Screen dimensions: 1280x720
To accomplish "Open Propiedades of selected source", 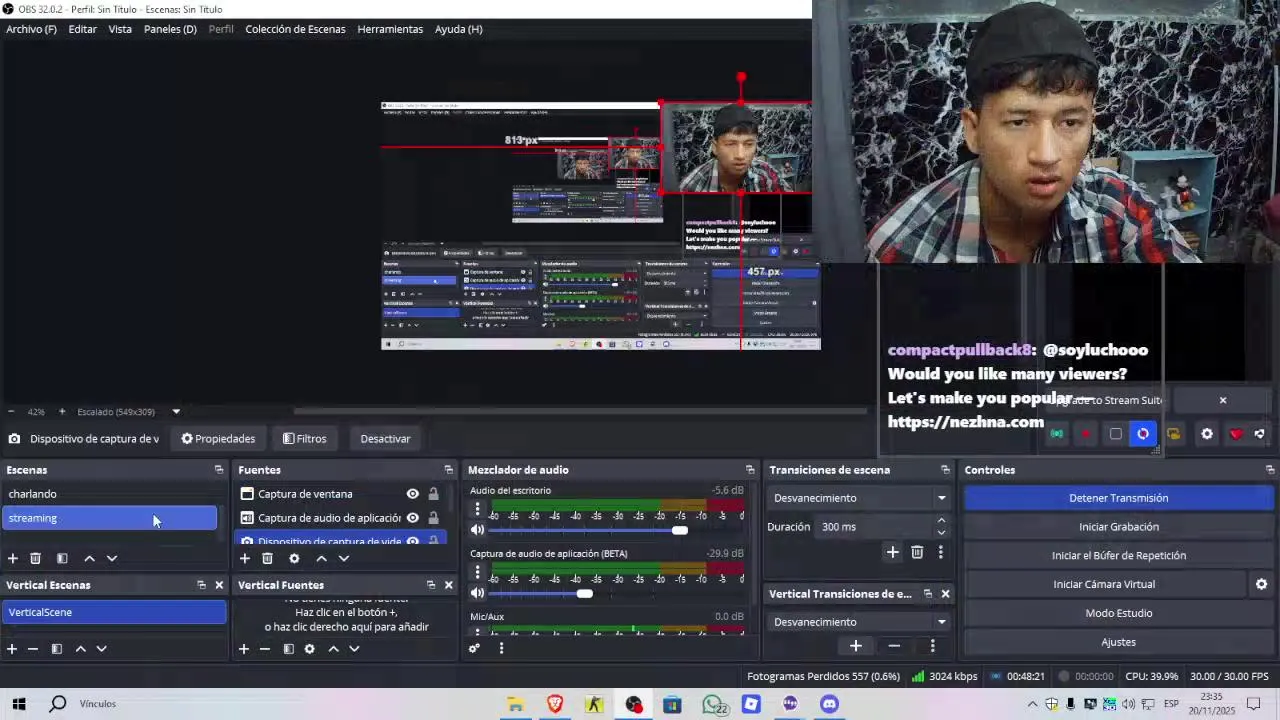I will pyautogui.click(x=218, y=439).
